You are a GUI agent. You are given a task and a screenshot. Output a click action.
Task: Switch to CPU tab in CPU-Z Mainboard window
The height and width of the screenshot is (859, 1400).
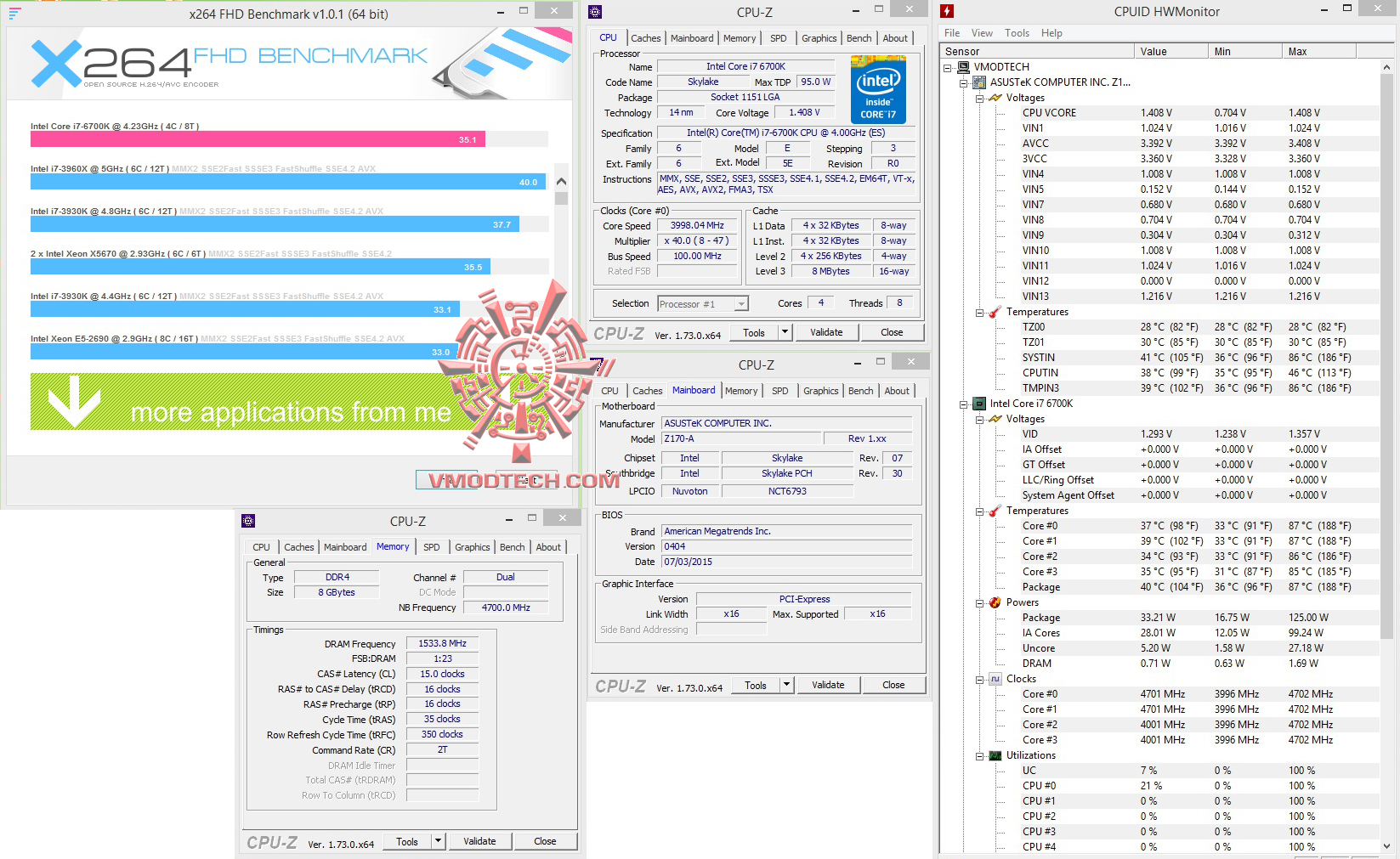click(609, 391)
